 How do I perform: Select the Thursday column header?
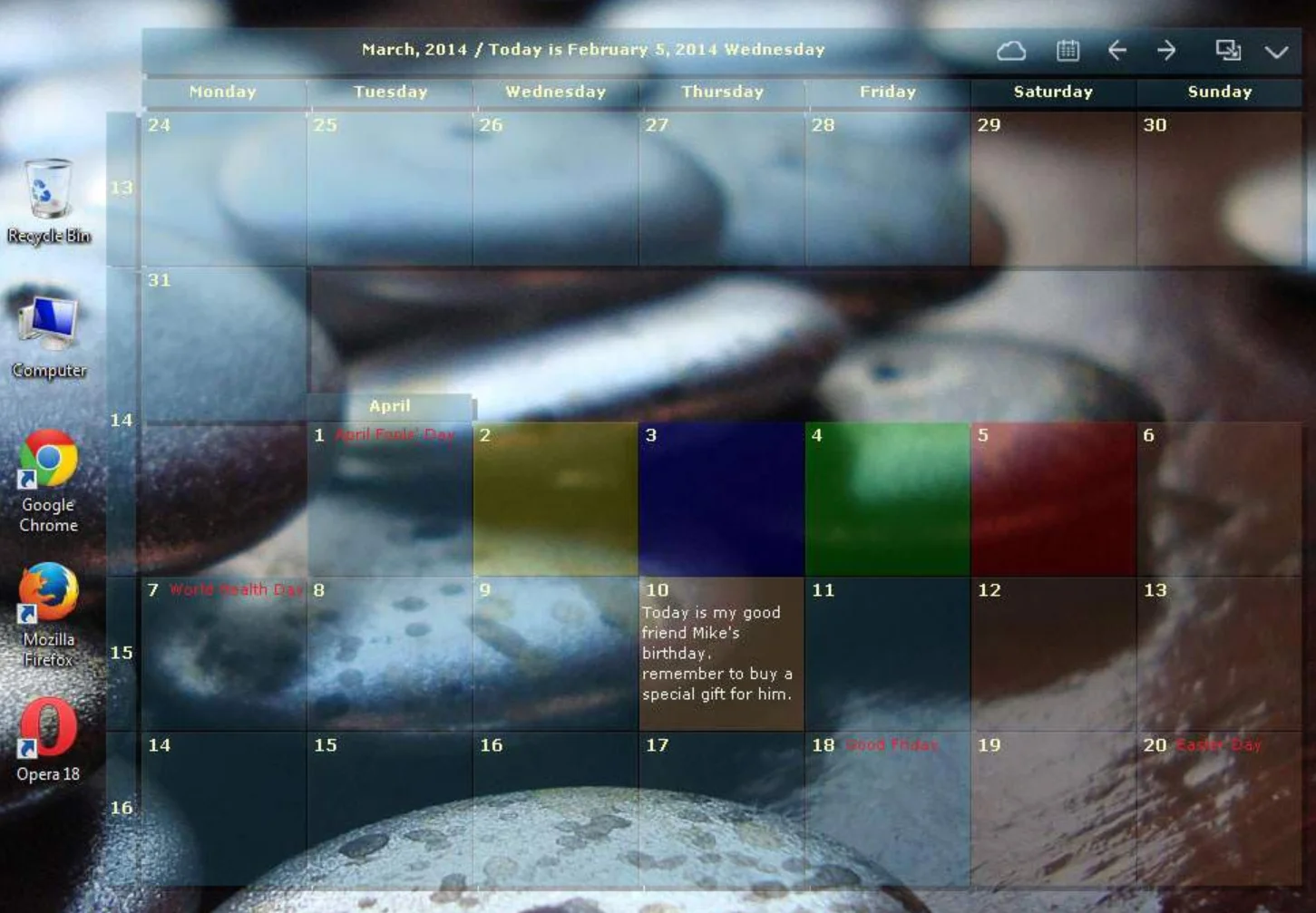[x=722, y=92]
